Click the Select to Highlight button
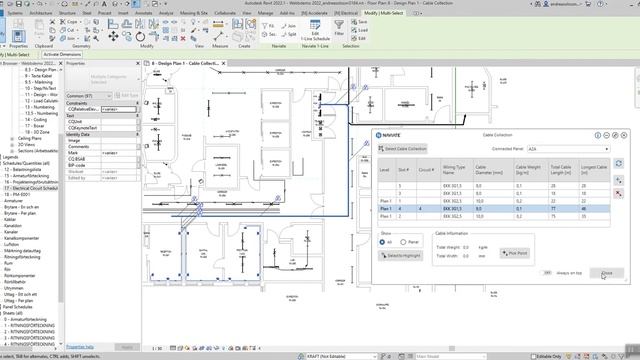This screenshot has height=360, width=640. tap(400, 256)
